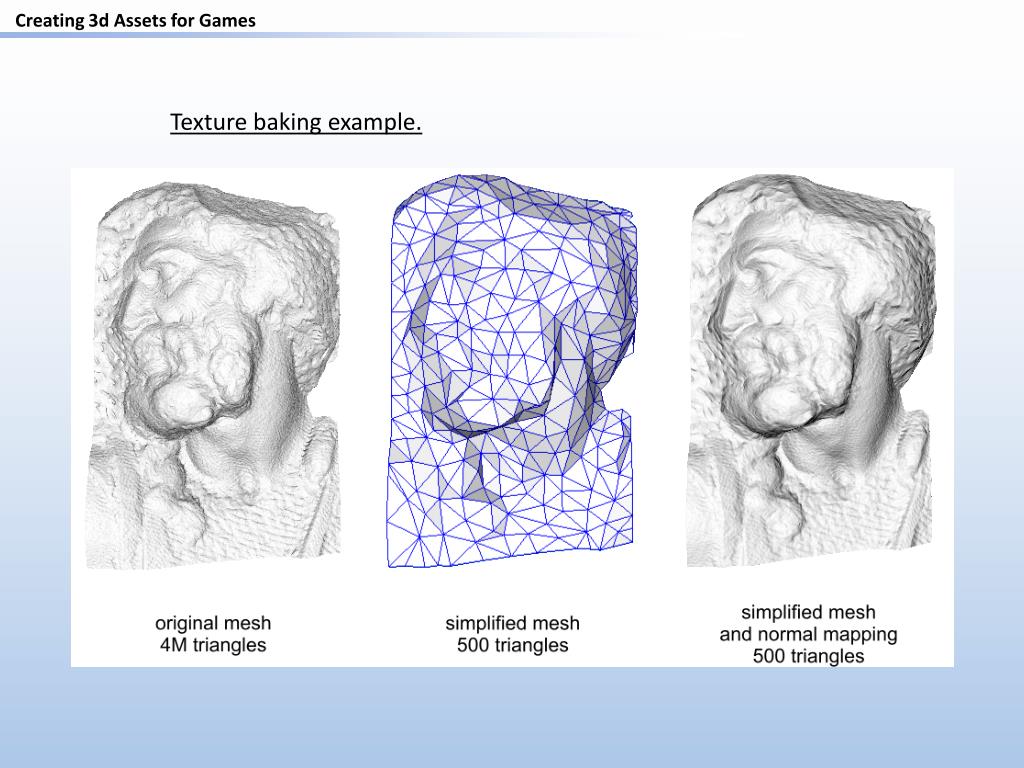Viewport: 1024px width, 768px height.
Task: Click '500 triangles' under the normal mapping caption
Action: click(808, 656)
